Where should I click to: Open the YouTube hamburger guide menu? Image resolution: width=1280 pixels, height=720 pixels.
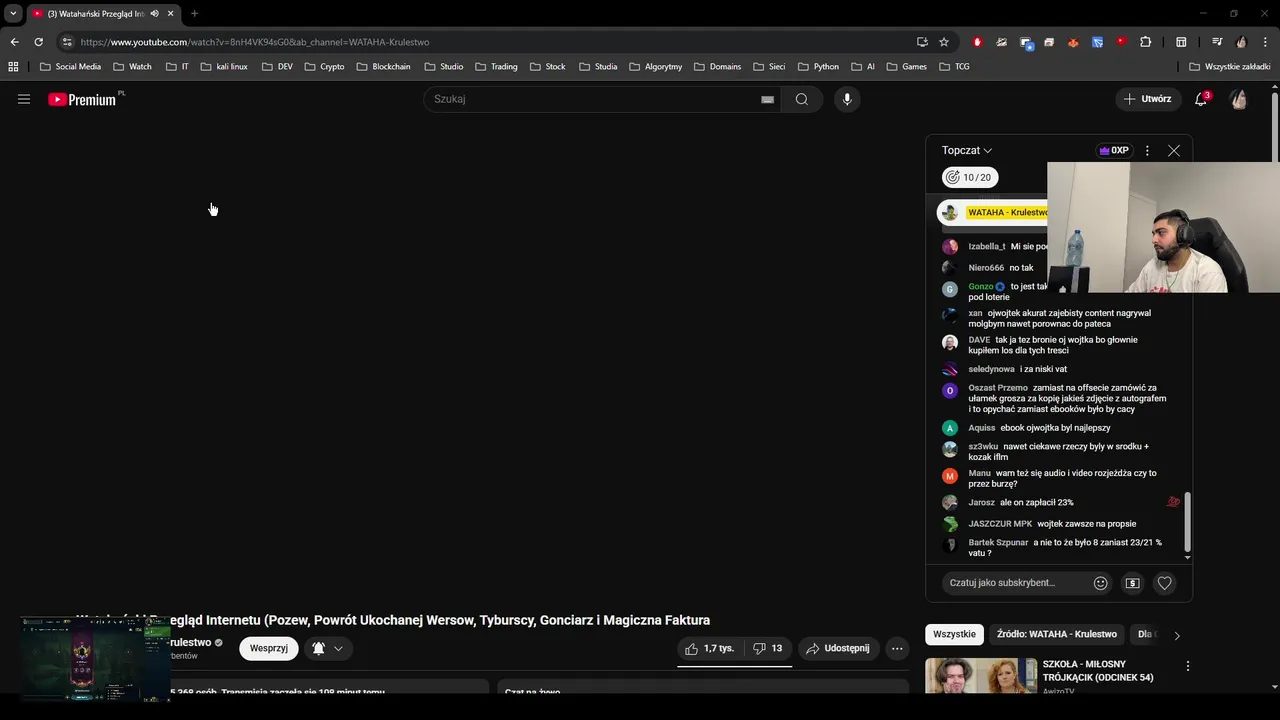pos(24,99)
